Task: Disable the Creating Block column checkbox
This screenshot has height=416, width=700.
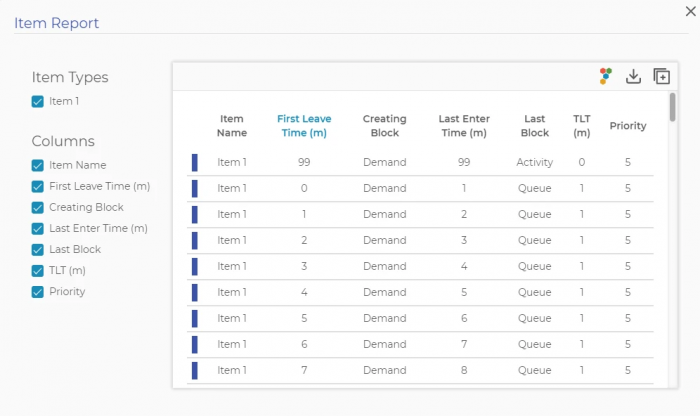Action: (x=38, y=208)
